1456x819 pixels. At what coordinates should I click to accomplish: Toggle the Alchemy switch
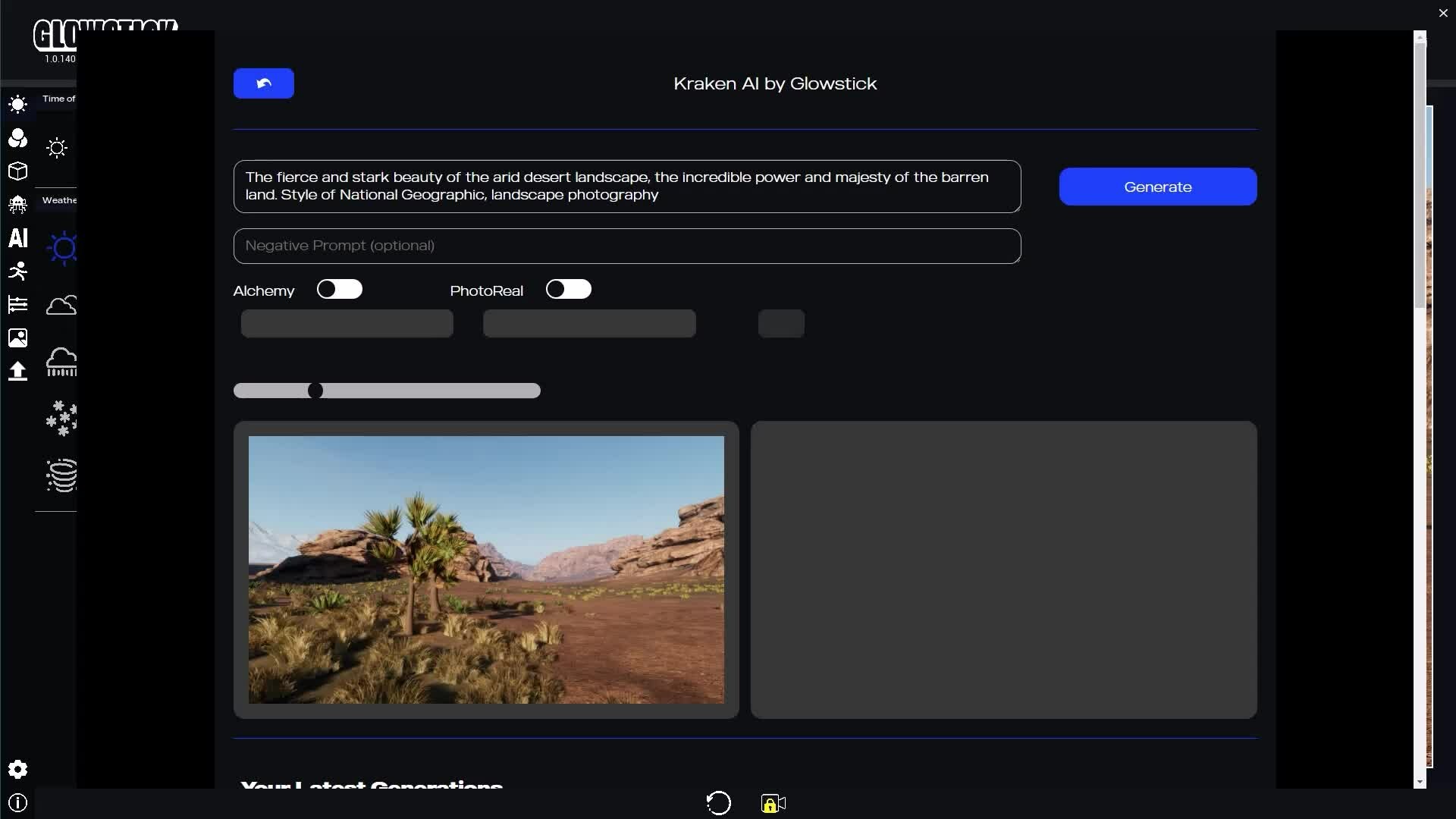pyautogui.click(x=340, y=289)
